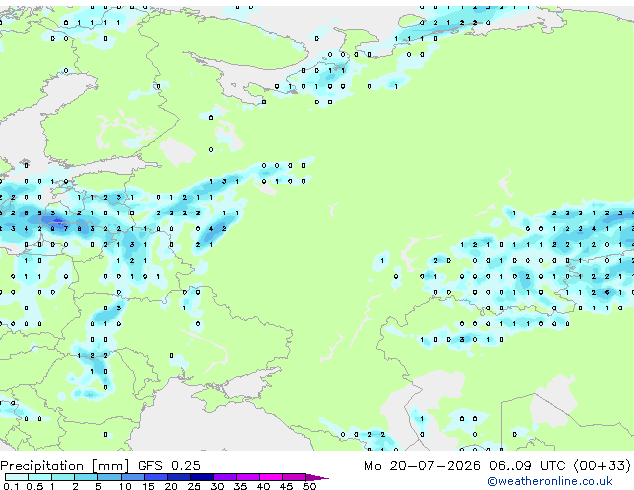
Task: Click the 'GFS' model name
Action: tap(150, 466)
